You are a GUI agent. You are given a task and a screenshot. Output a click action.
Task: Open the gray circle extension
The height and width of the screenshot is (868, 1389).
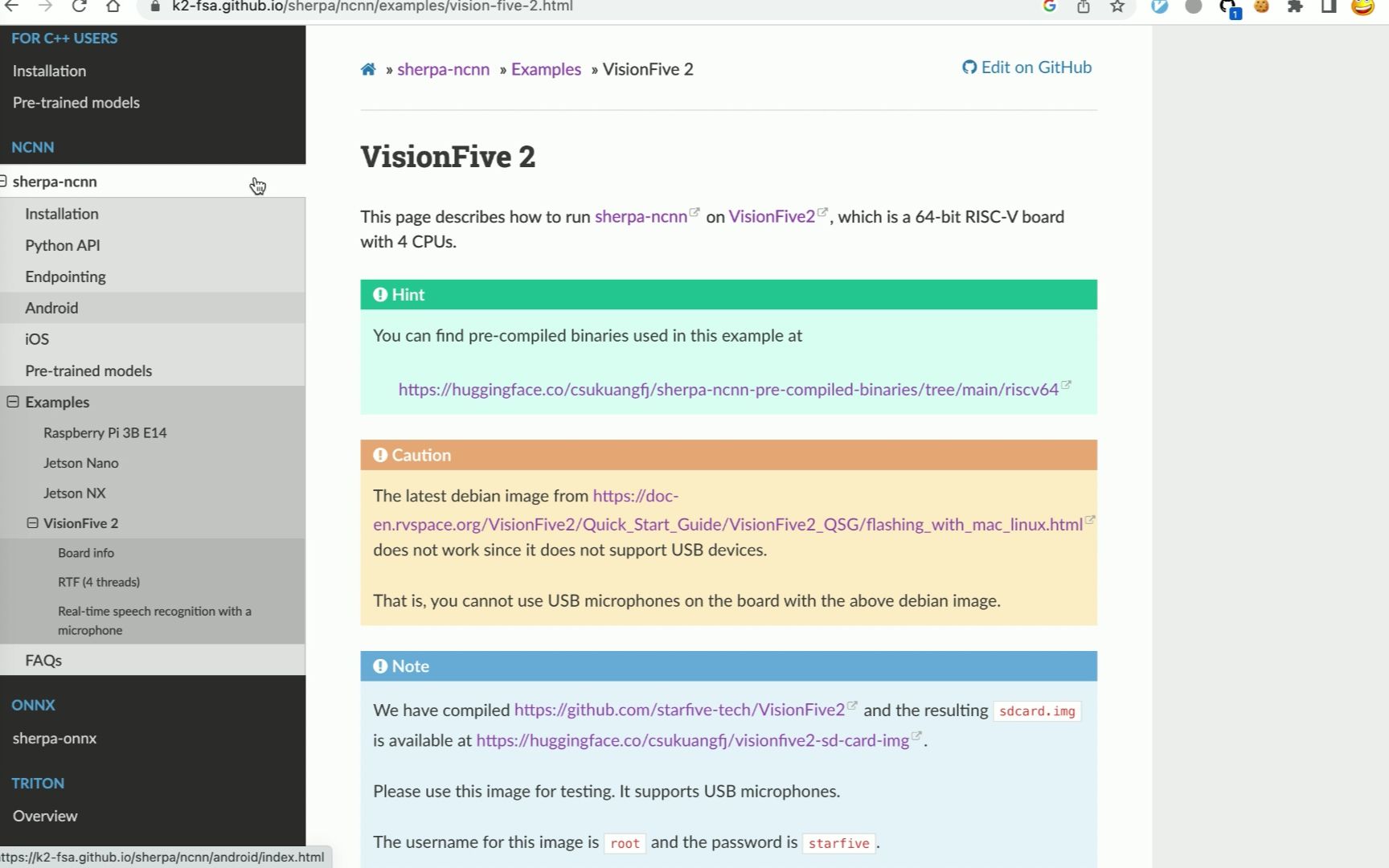pos(1194,6)
